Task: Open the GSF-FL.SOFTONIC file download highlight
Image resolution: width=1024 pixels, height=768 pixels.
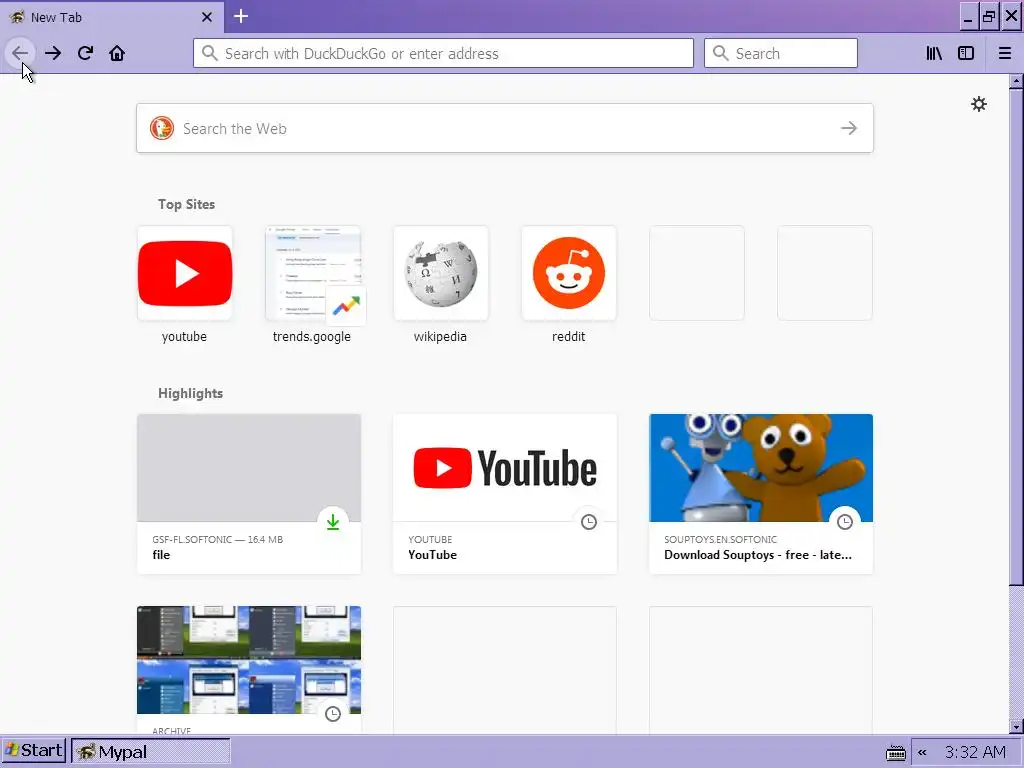Action: point(249,494)
